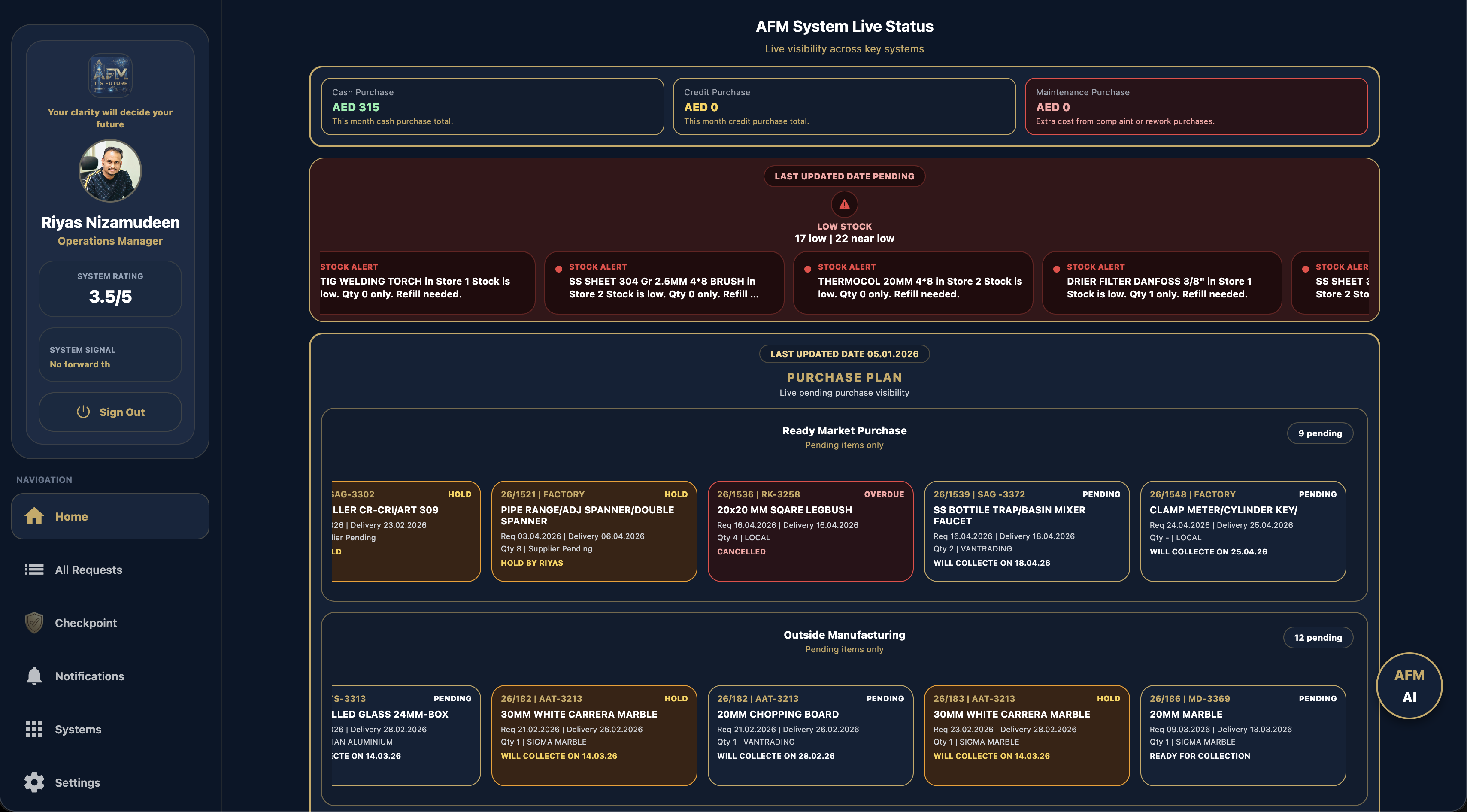Sign out using the Sign Out button
The height and width of the screenshot is (812, 1467).
coord(110,412)
